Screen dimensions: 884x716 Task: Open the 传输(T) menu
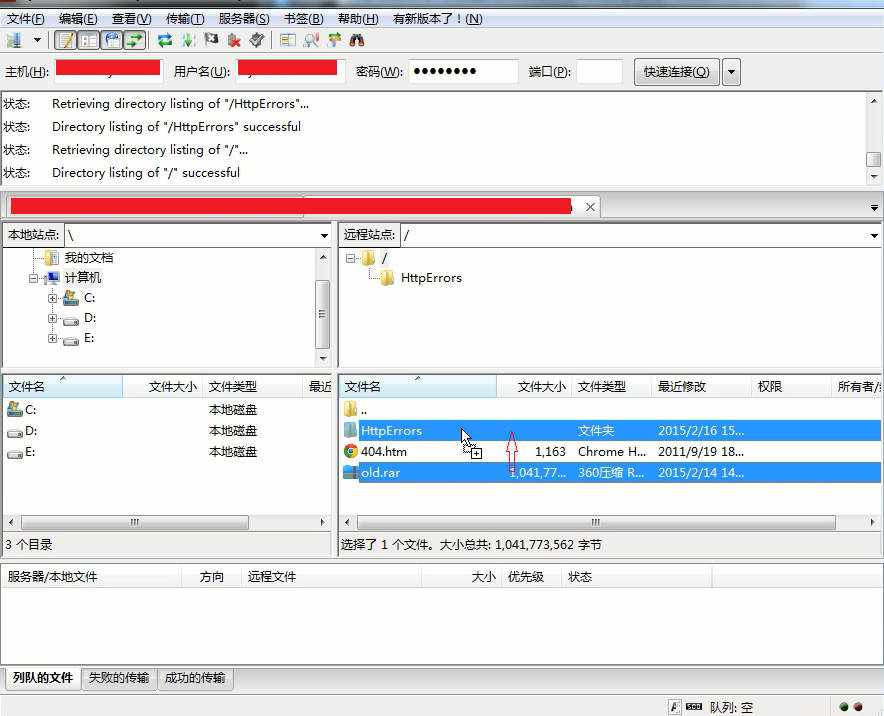(184, 19)
